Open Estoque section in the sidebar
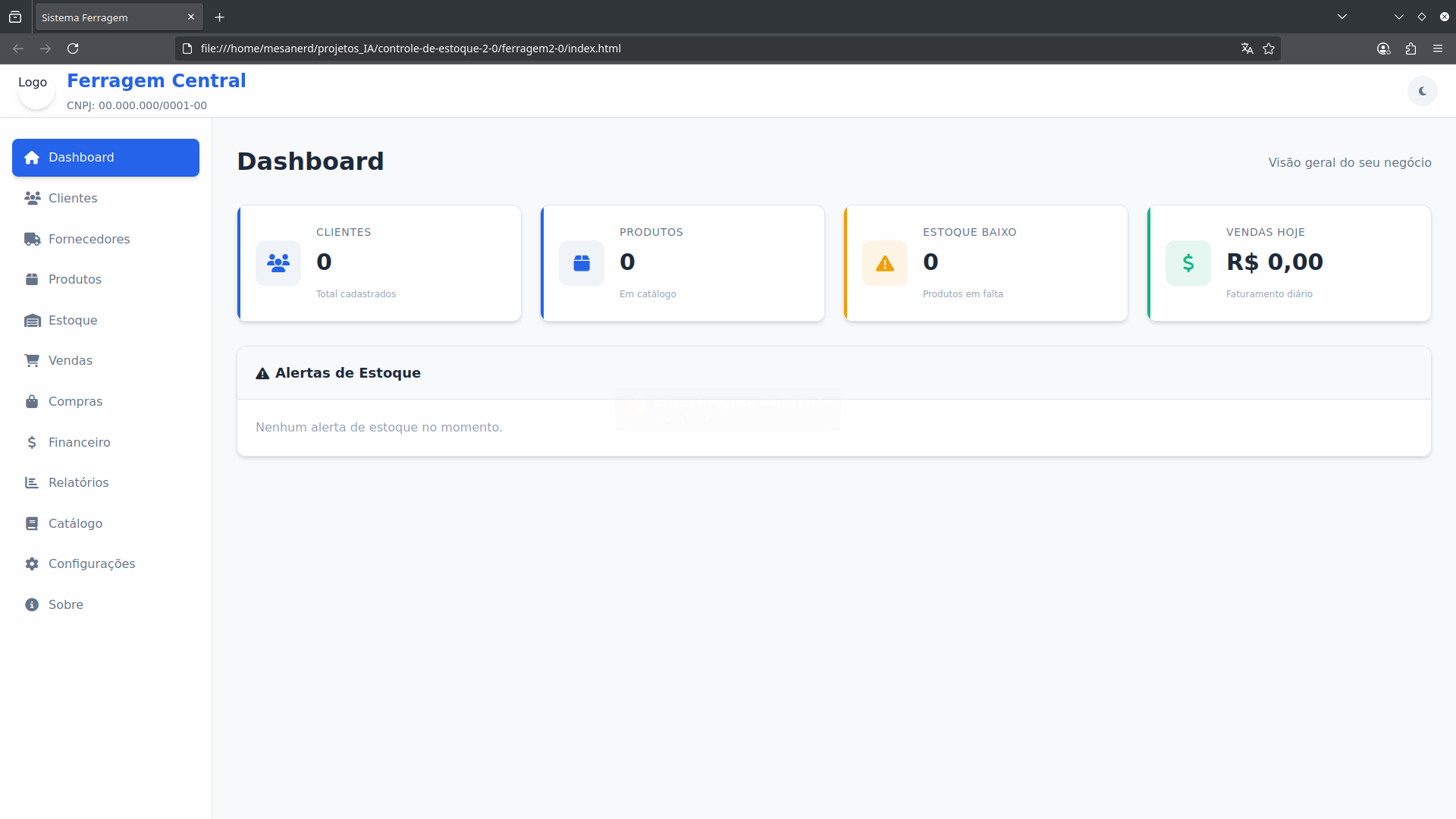Viewport: 1456px width, 819px height. click(73, 320)
